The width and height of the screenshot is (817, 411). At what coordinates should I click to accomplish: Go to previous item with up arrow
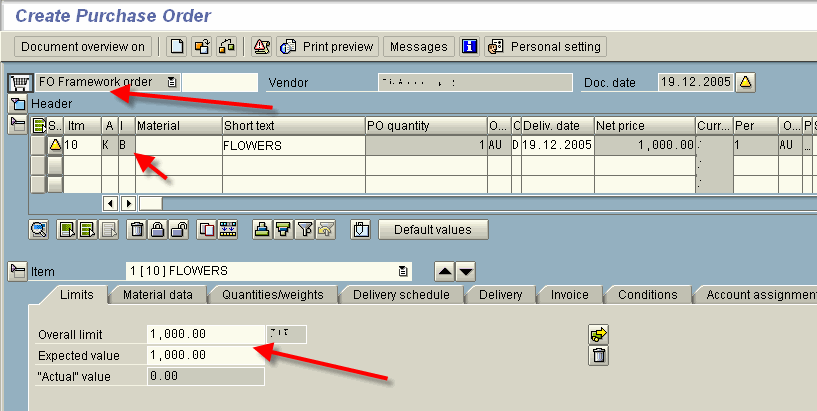[444, 271]
